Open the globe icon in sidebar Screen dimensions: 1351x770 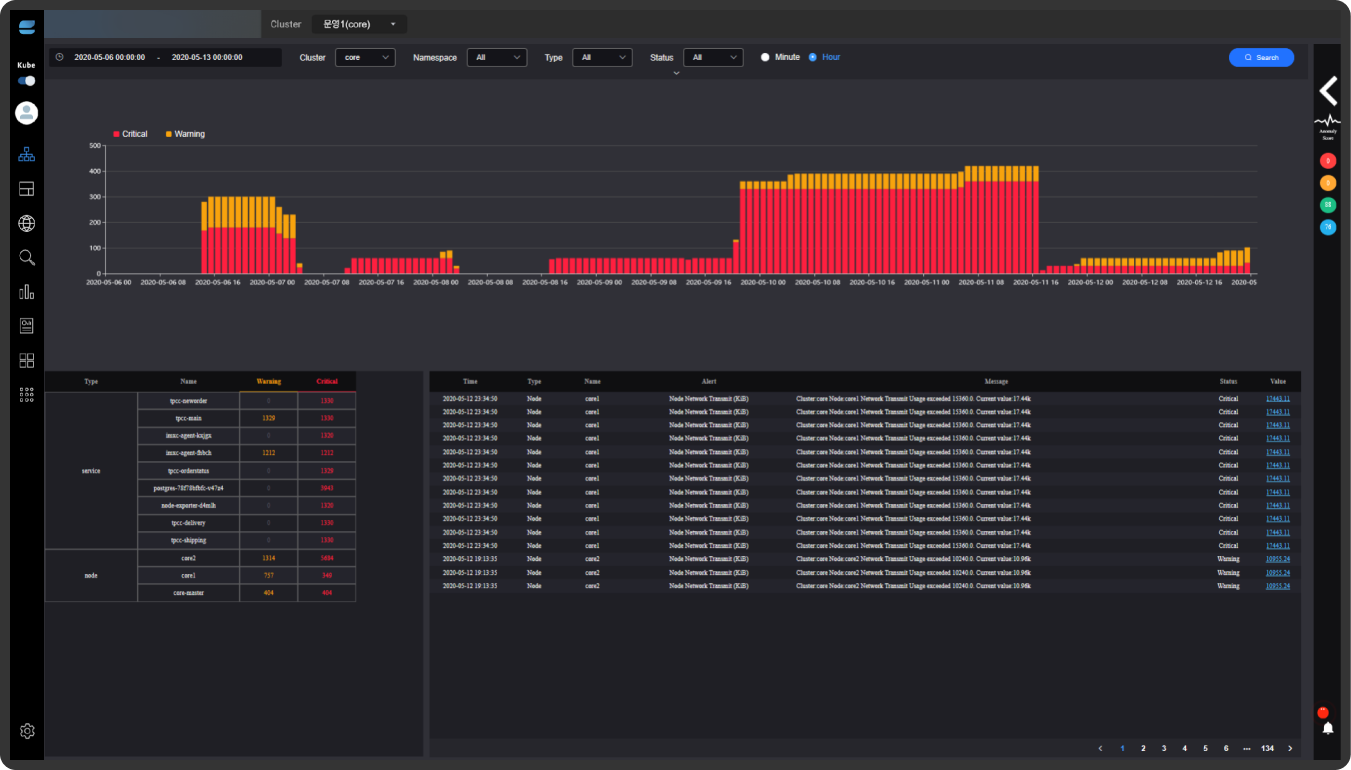click(x=27, y=223)
